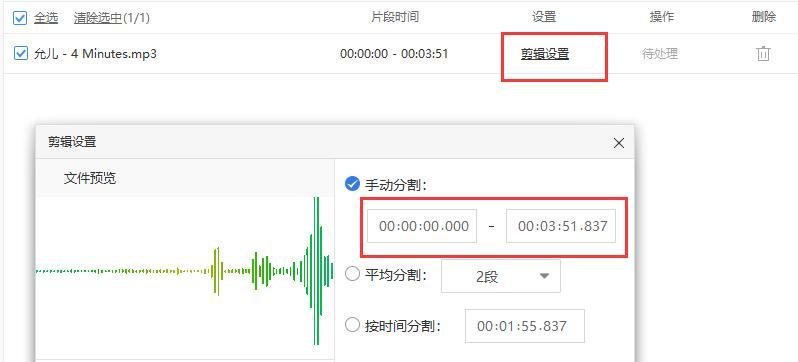The height and width of the screenshot is (362, 798).
Task: Click the file name 允儿 - 4 Minutes.mp3
Action: 95,53
